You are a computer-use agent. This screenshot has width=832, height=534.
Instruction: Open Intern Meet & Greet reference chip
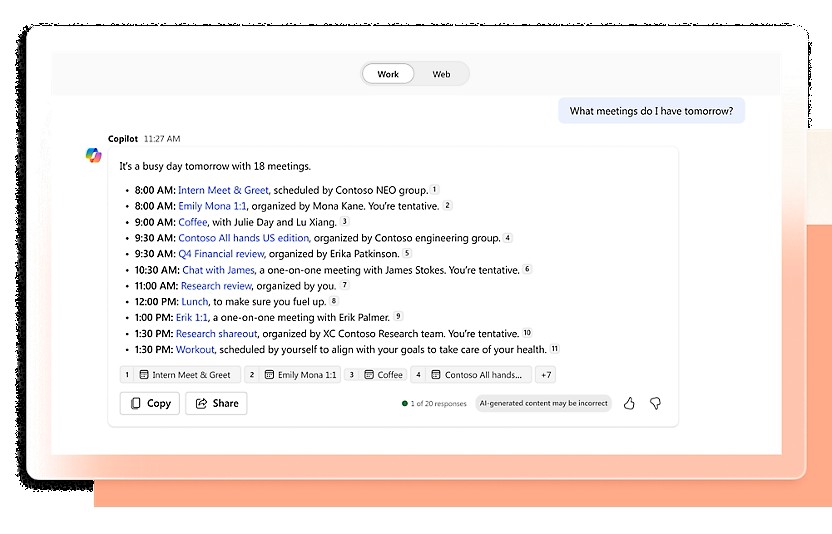tap(180, 375)
